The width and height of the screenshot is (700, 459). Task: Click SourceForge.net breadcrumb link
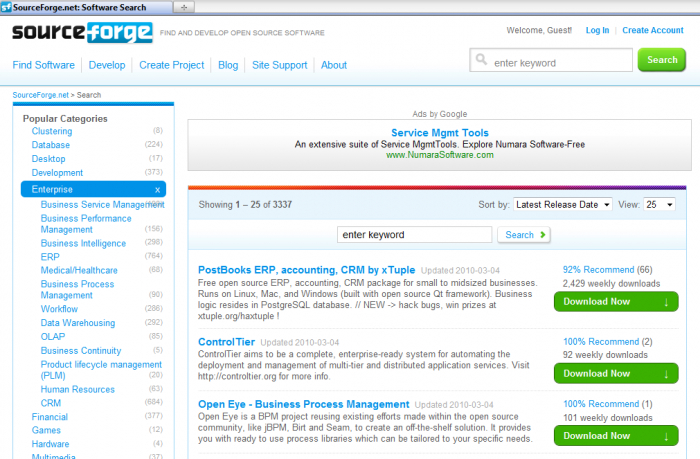[x=41, y=95]
